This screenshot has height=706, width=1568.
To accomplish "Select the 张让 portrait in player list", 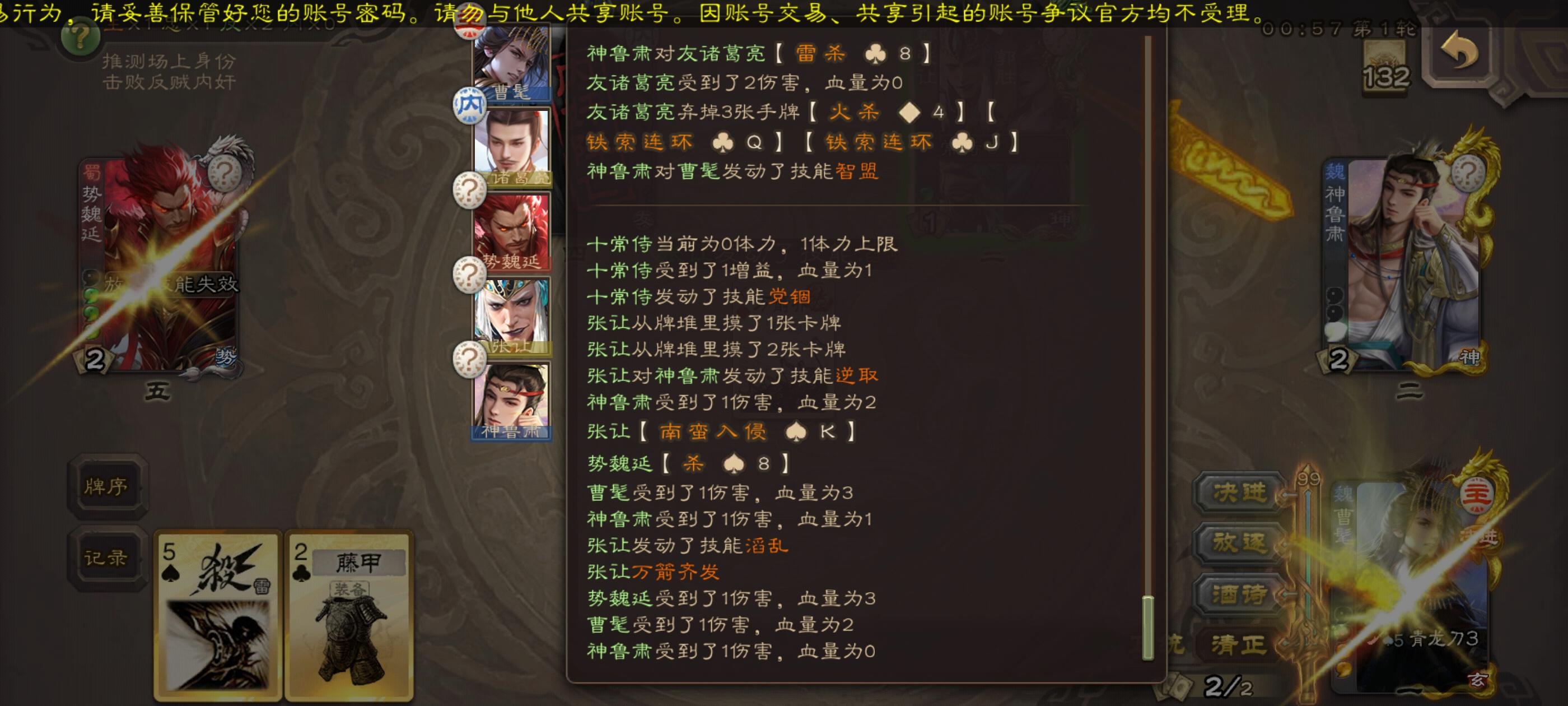I will coord(512,317).
